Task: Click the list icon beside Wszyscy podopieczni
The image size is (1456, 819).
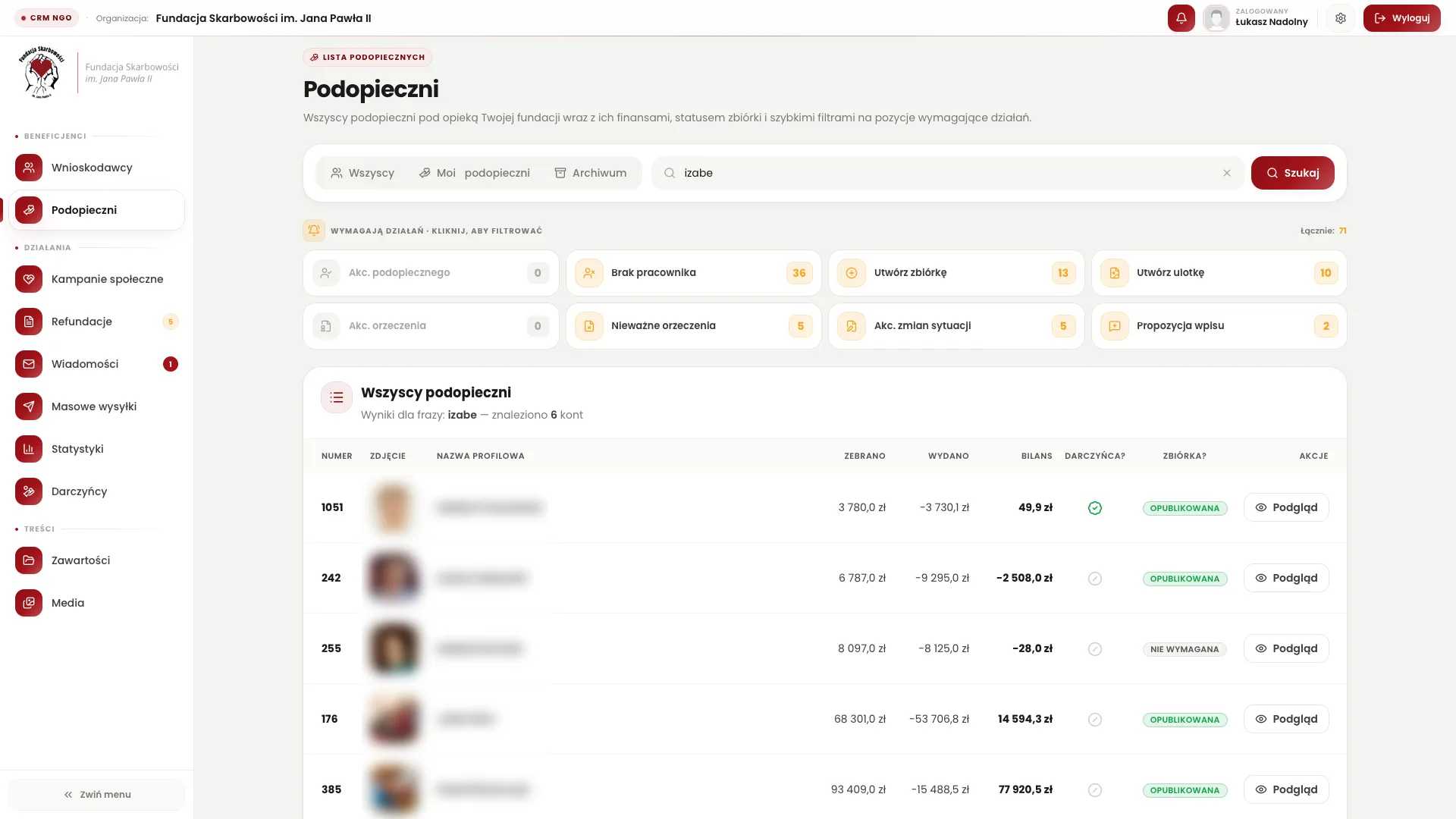Action: [337, 397]
